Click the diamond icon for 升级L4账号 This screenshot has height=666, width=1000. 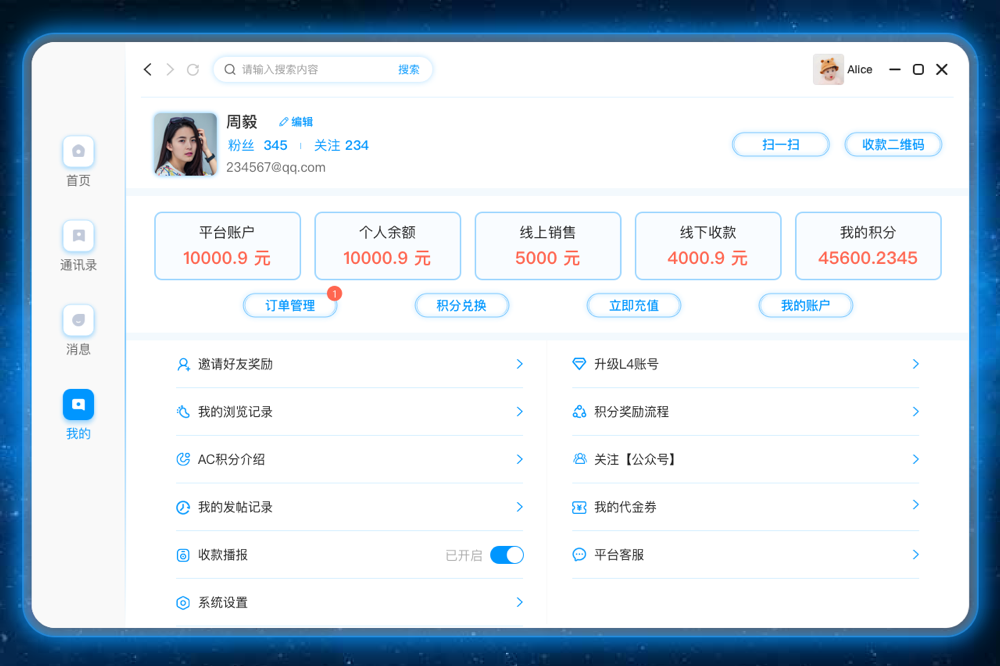click(x=579, y=364)
